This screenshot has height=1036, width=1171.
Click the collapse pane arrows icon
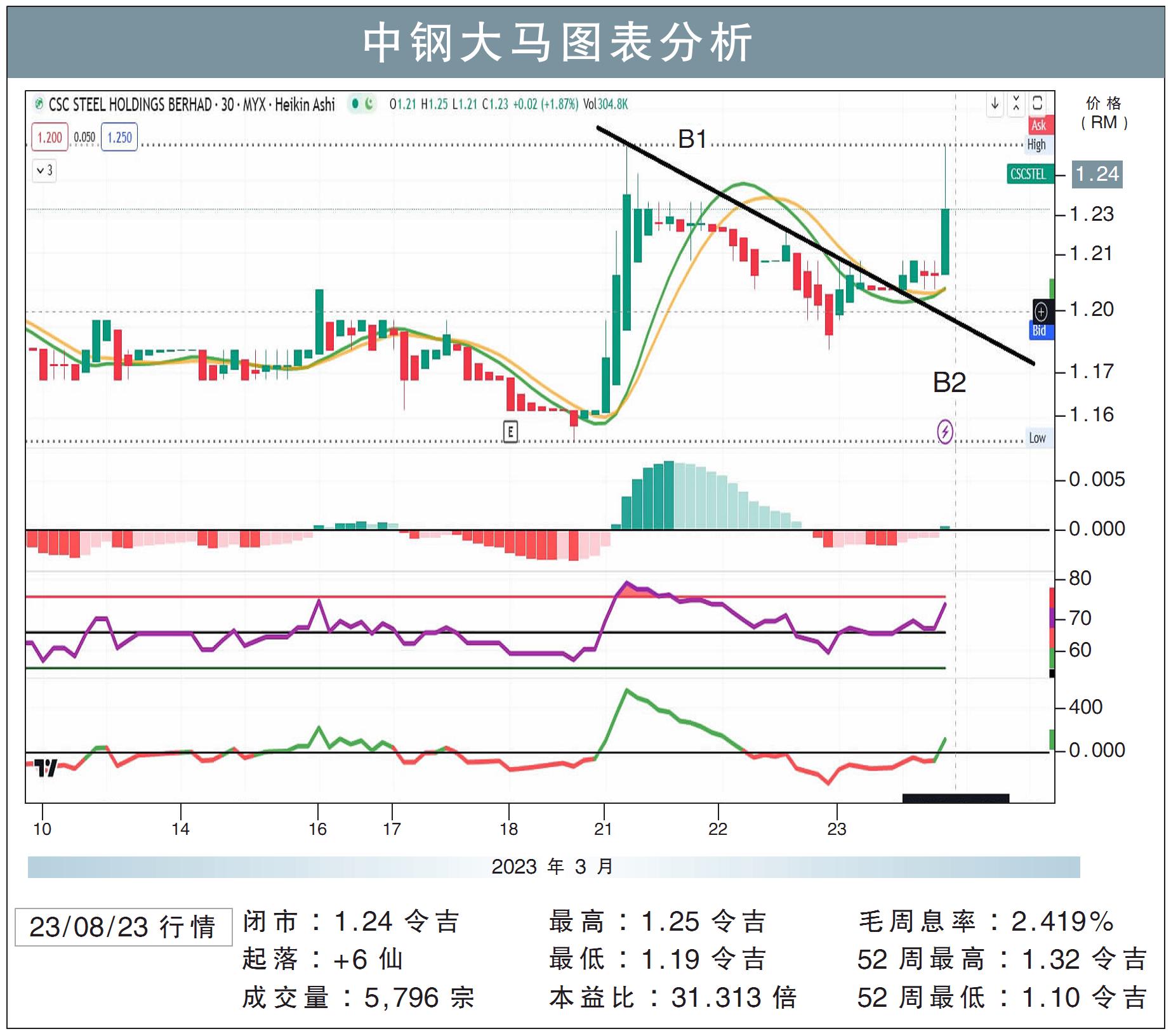pyautogui.click(x=1016, y=103)
